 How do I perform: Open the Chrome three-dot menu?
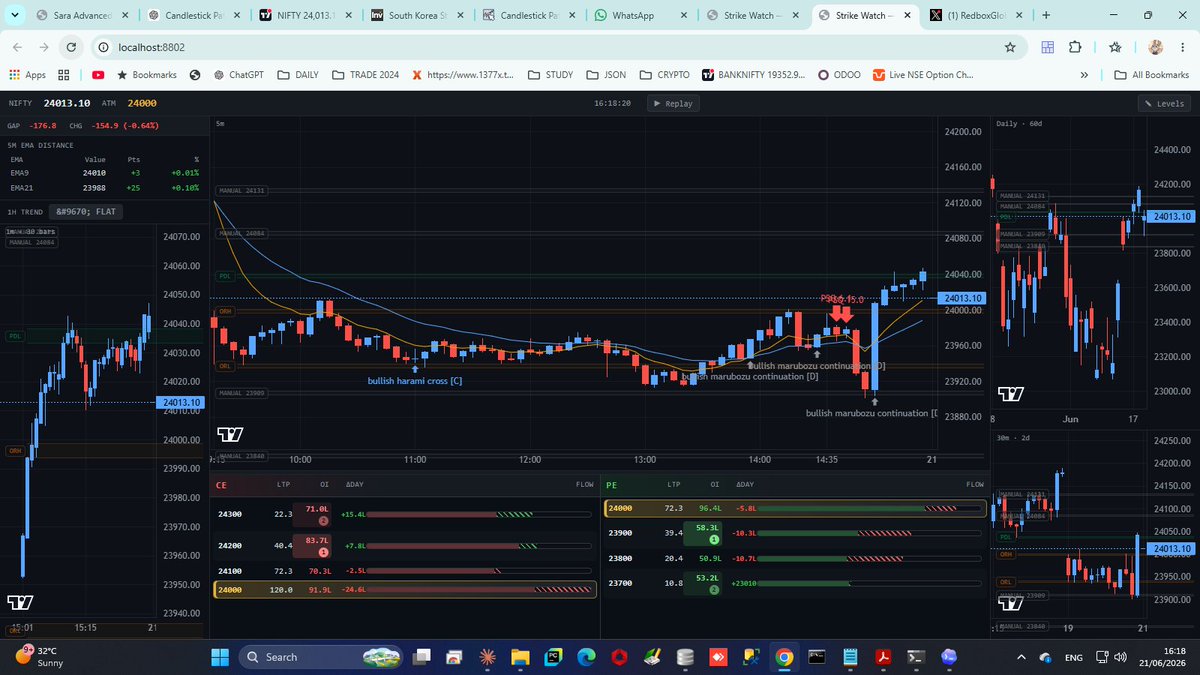[x=1183, y=47]
